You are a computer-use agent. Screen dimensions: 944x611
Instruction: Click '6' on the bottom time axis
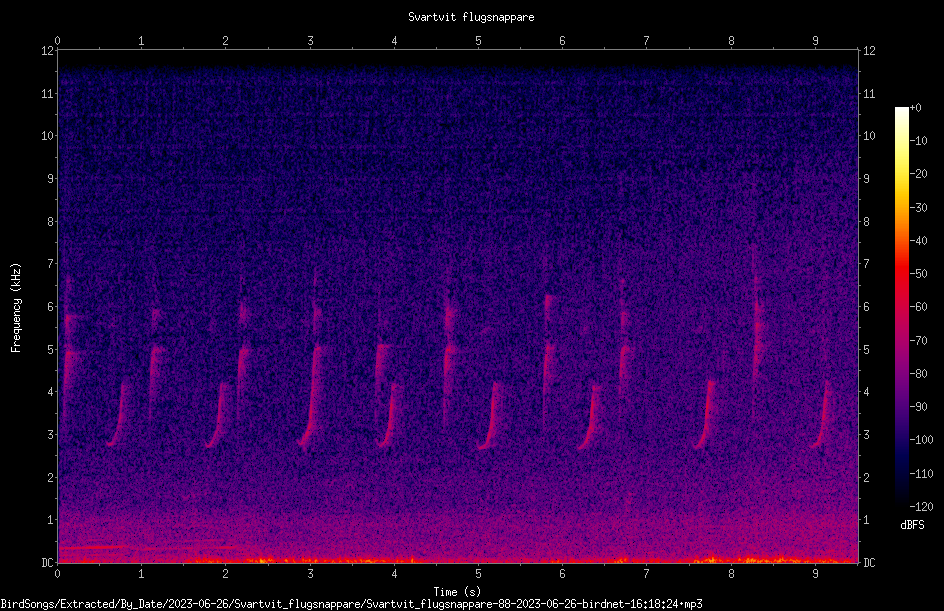point(562,574)
